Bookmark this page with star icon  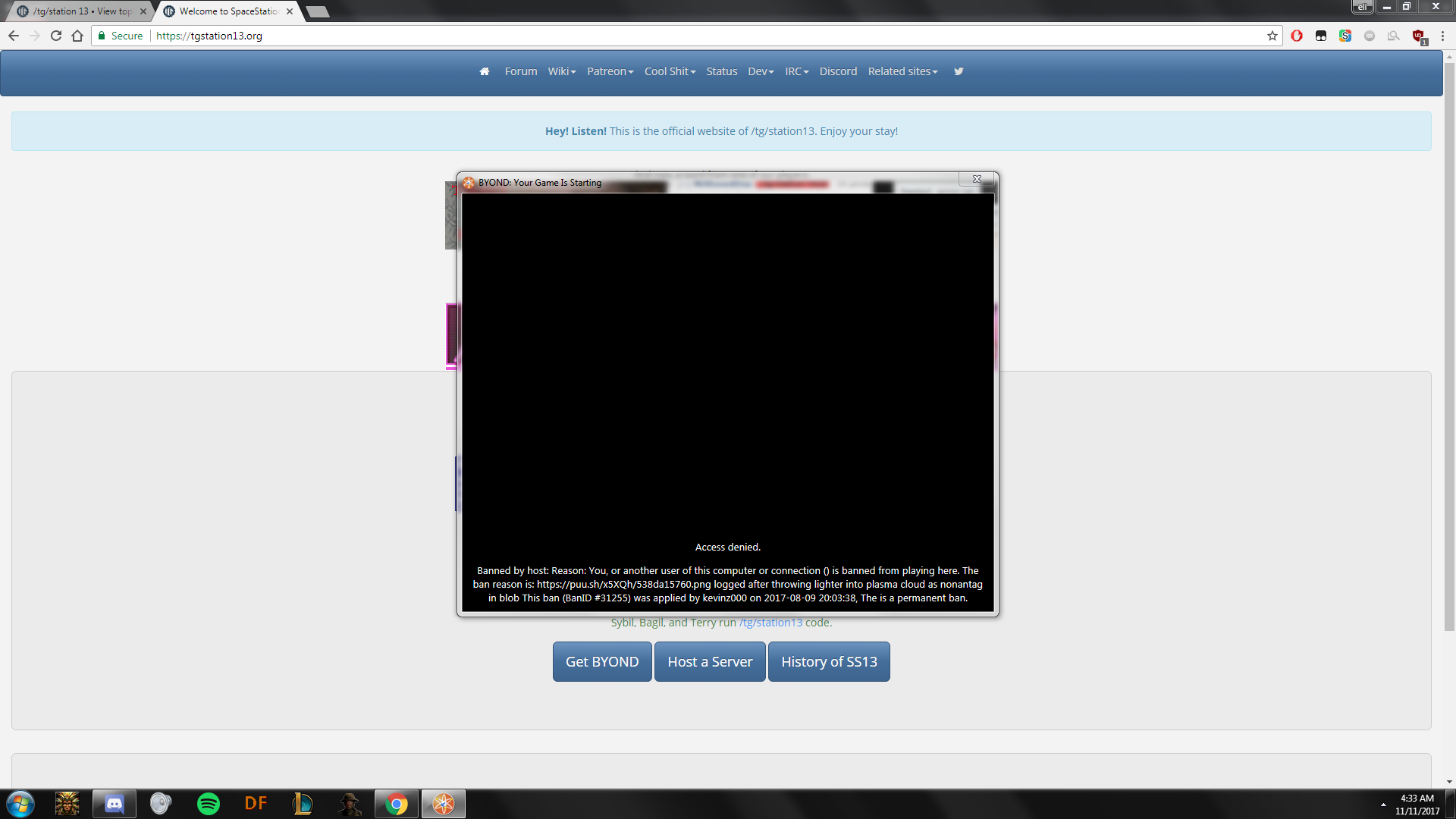(1272, 36)
